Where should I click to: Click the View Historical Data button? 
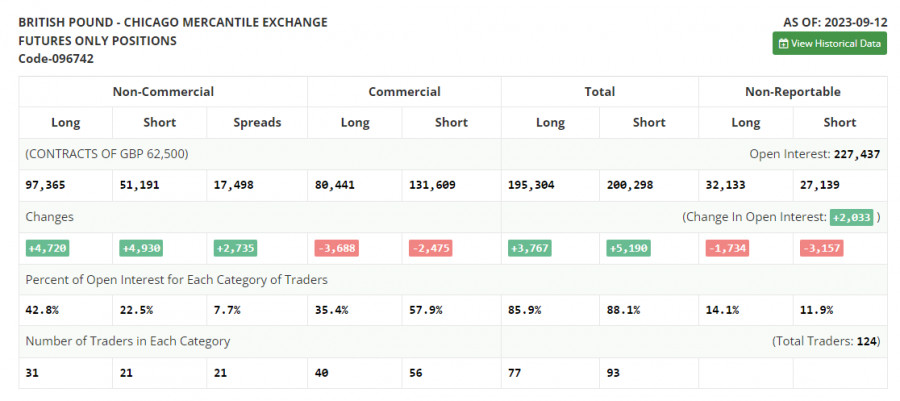point(829,43)
